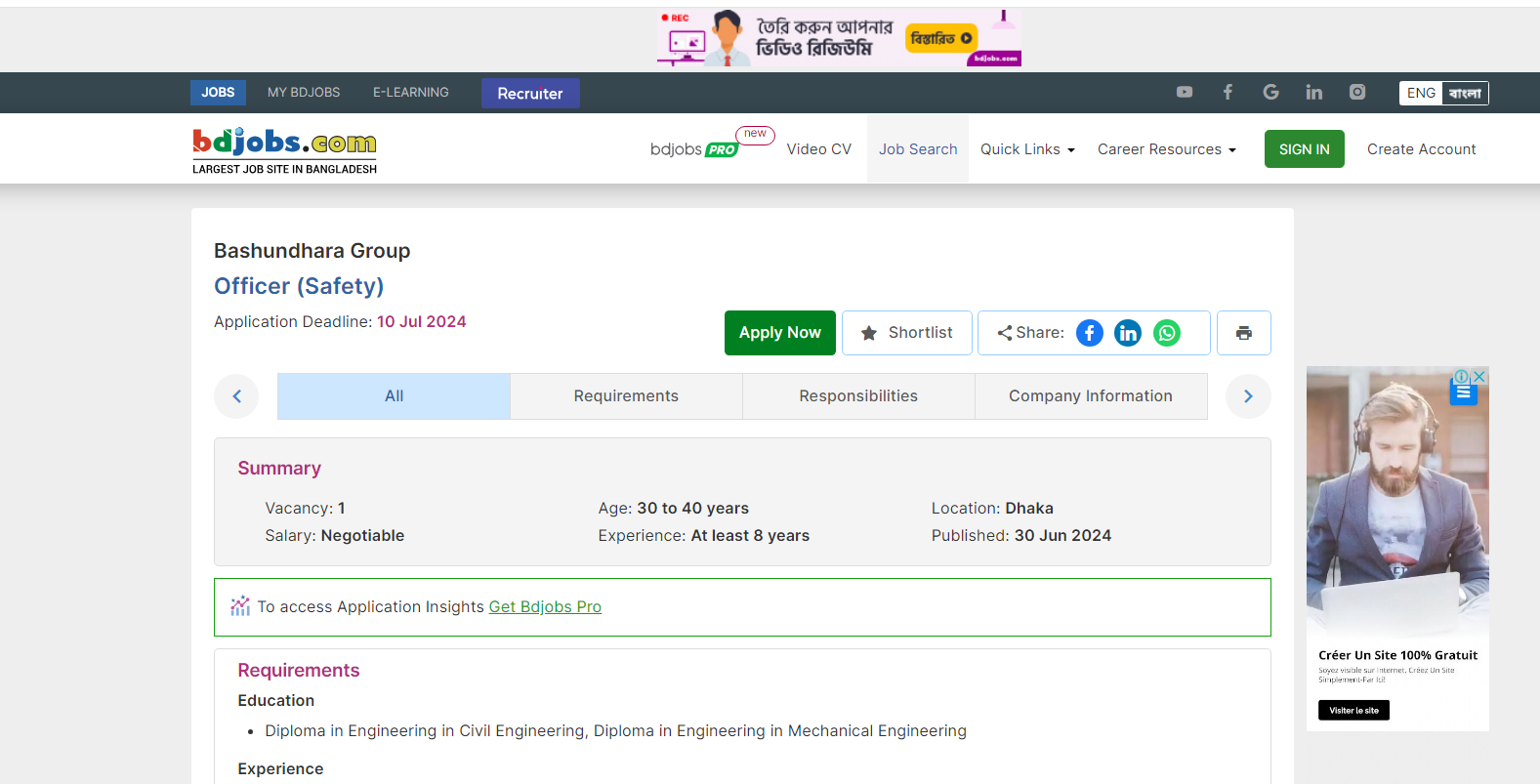Image resolution: width=1540 pixels, height=784 pixels.
Task: Click Create Account link
Action: coord(1422,149)
